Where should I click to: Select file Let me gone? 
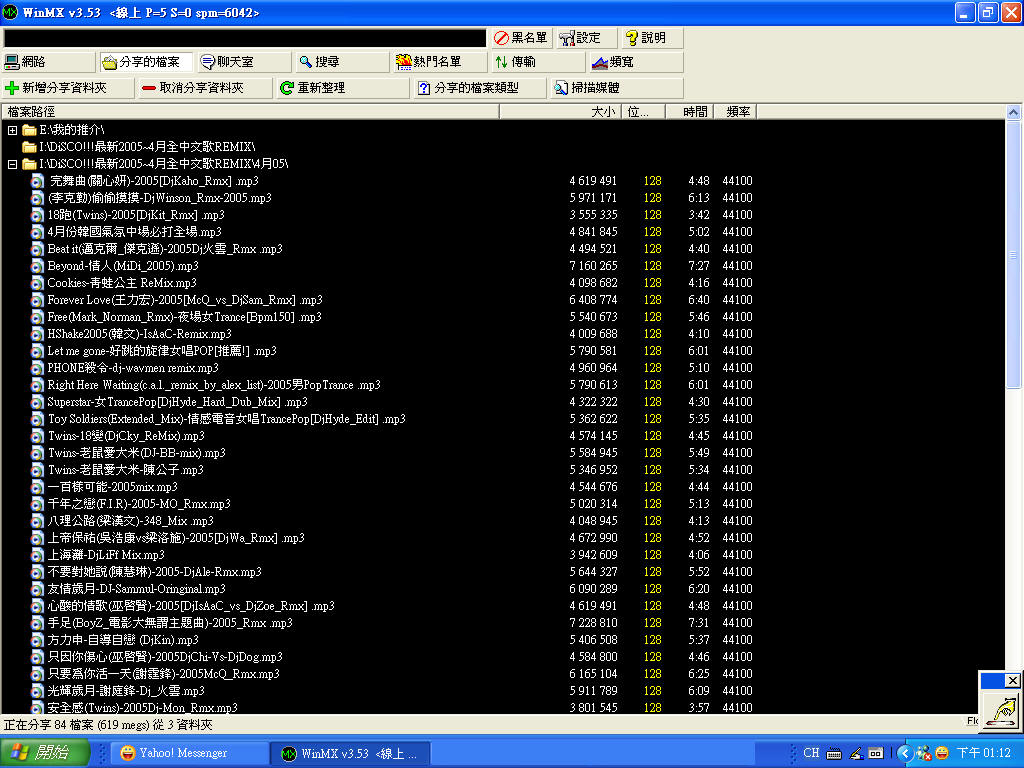pyautogui.click(x=162, y=351)
